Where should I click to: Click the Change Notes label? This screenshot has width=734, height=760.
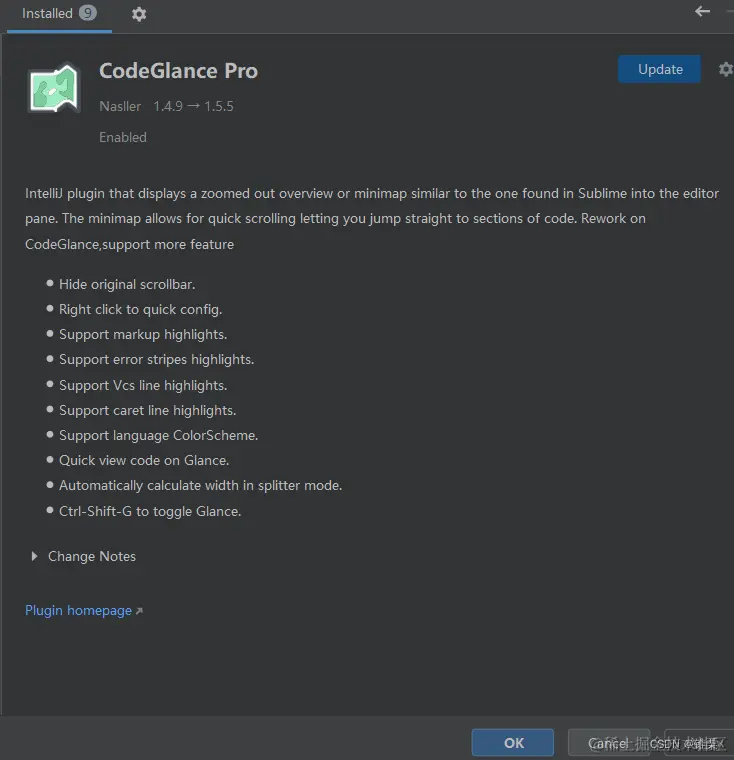pos(92,556)
